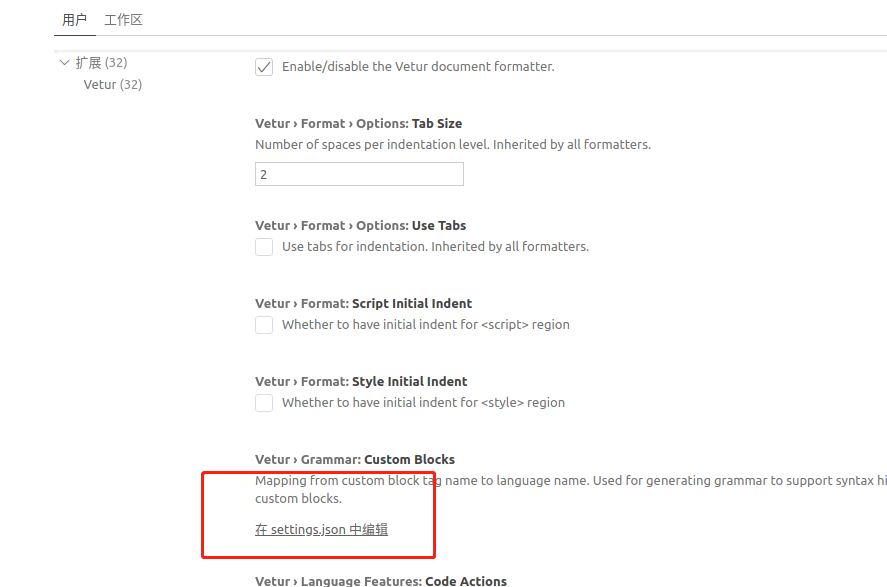Open 在 settings.json 中编辑 link
This screenshot has width=887, height=587.
320,528
